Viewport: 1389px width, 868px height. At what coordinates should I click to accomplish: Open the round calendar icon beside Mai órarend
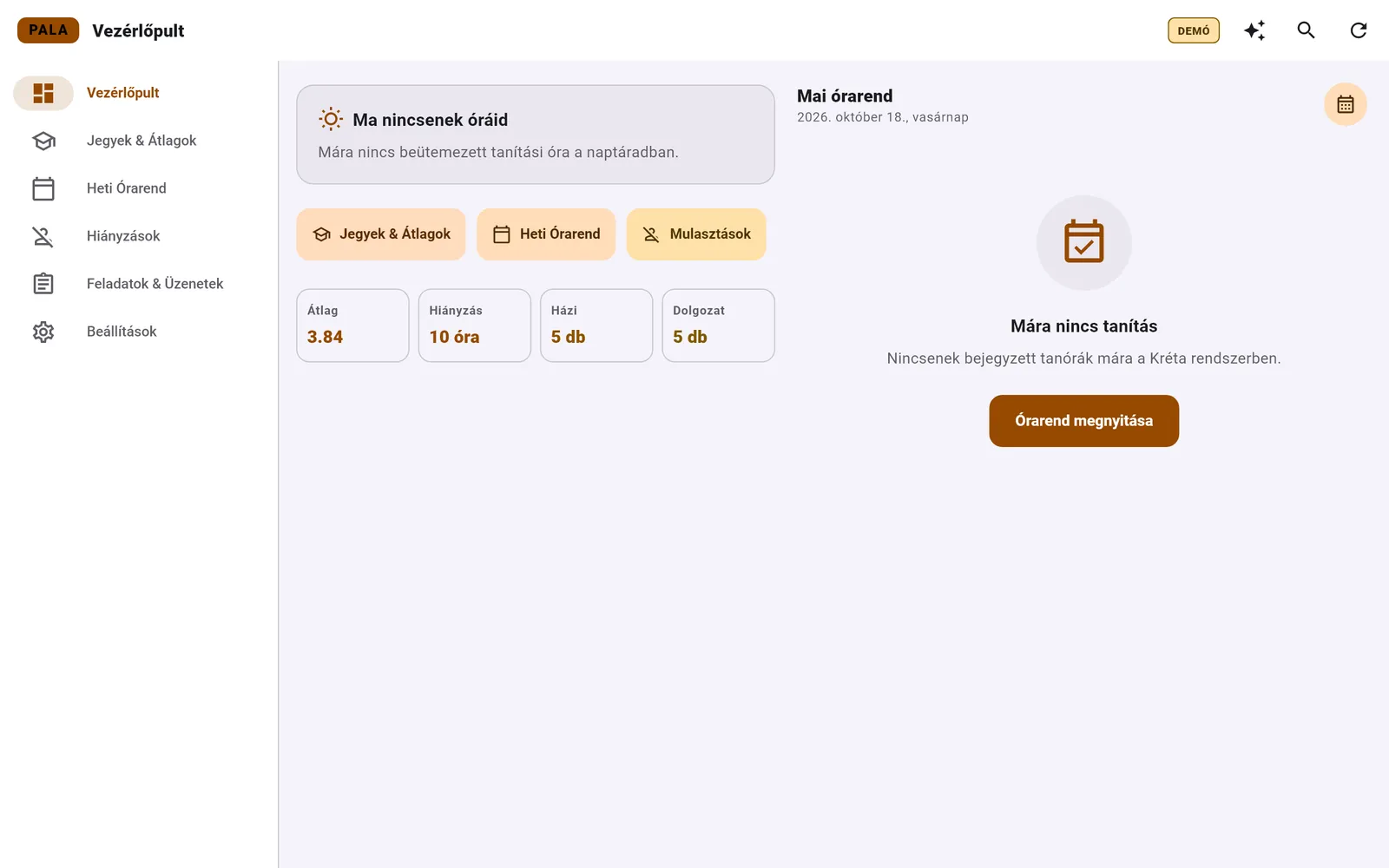tap(1346, 104)
